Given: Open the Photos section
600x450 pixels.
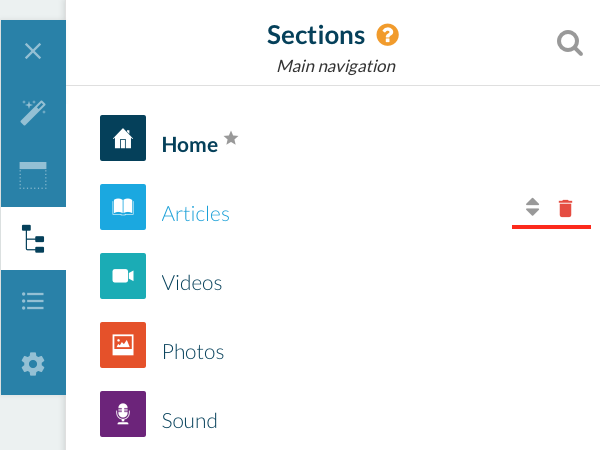Looking at the screenshot, I should coord(193,352).
